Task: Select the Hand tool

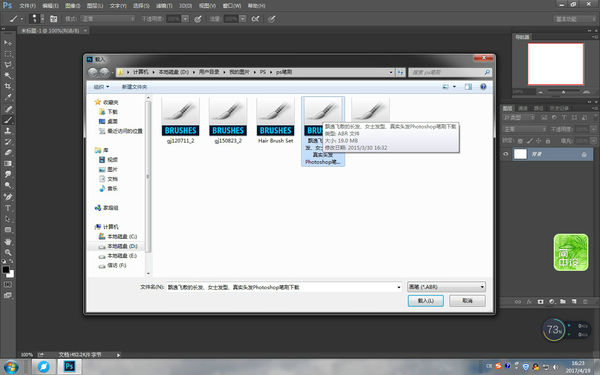Action: (x=8, y=241)
